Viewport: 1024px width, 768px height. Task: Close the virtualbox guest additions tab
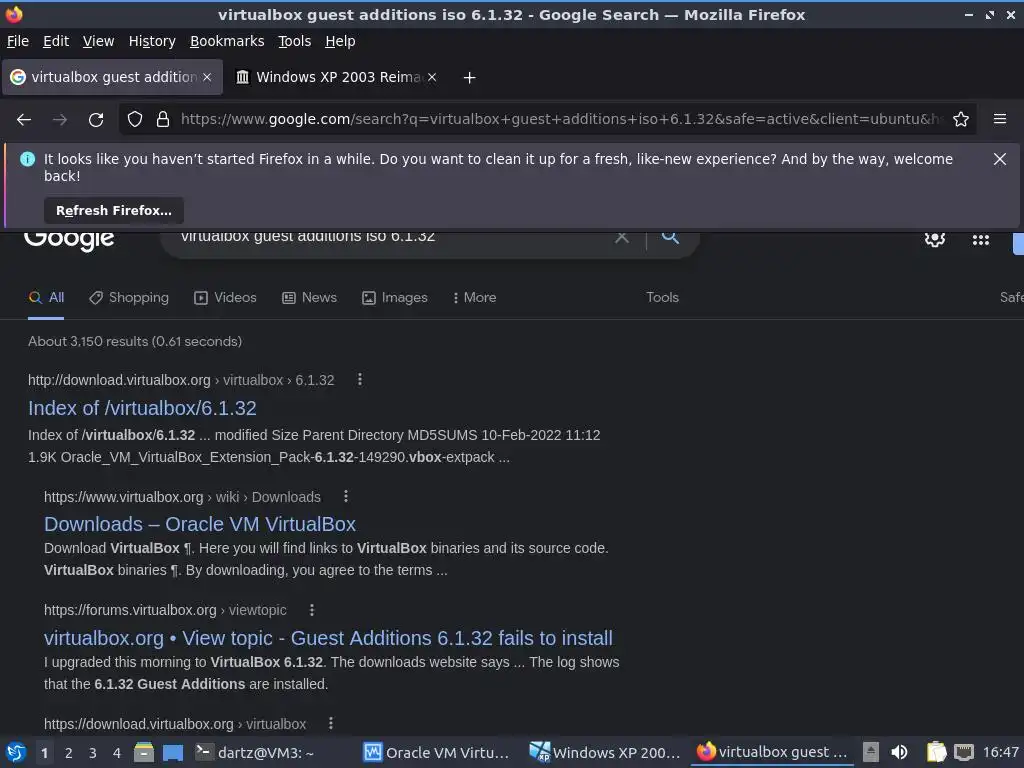pyautogui.click(x=207, y=77)
